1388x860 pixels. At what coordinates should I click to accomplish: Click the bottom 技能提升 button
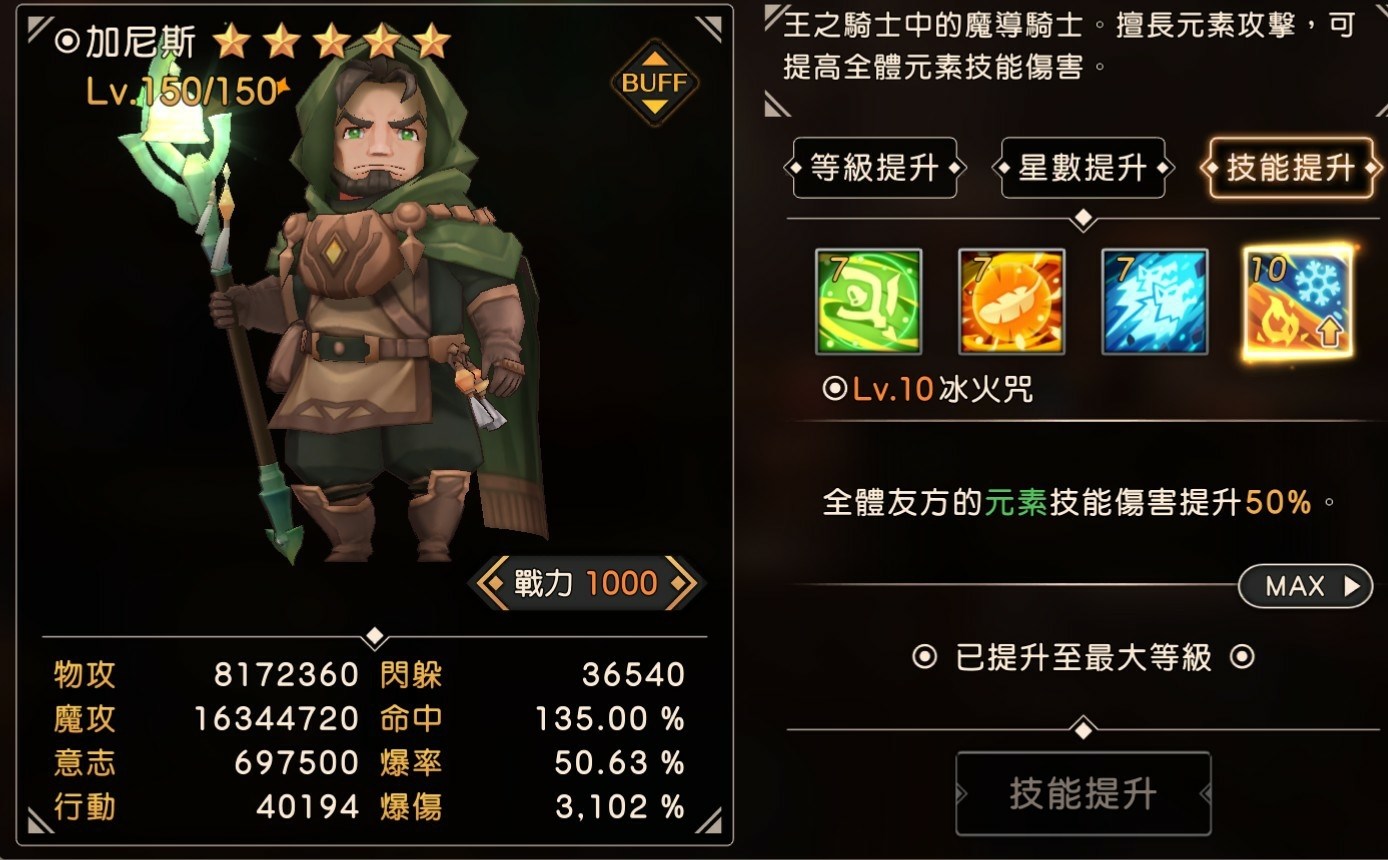point(1083,794)
